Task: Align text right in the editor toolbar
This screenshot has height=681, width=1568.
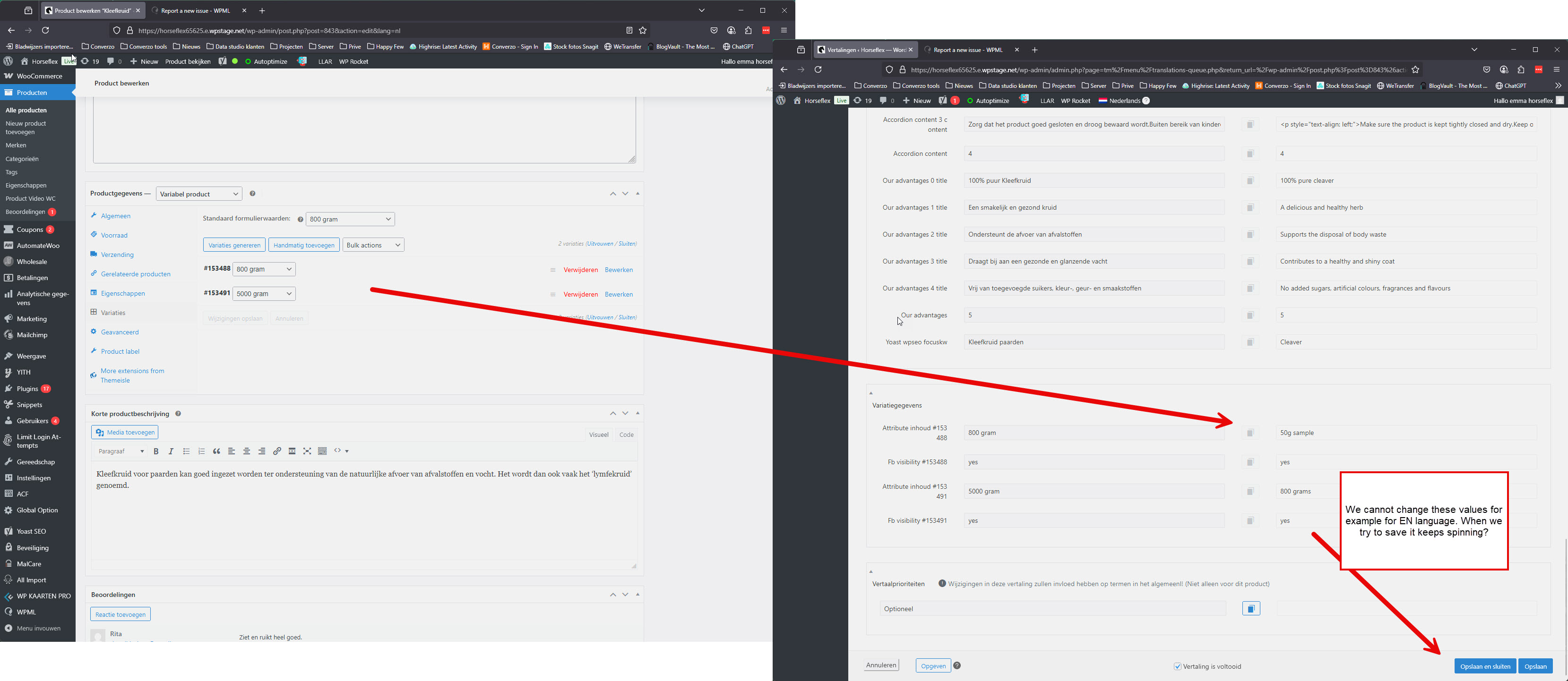Action: [x=262, y=451]
